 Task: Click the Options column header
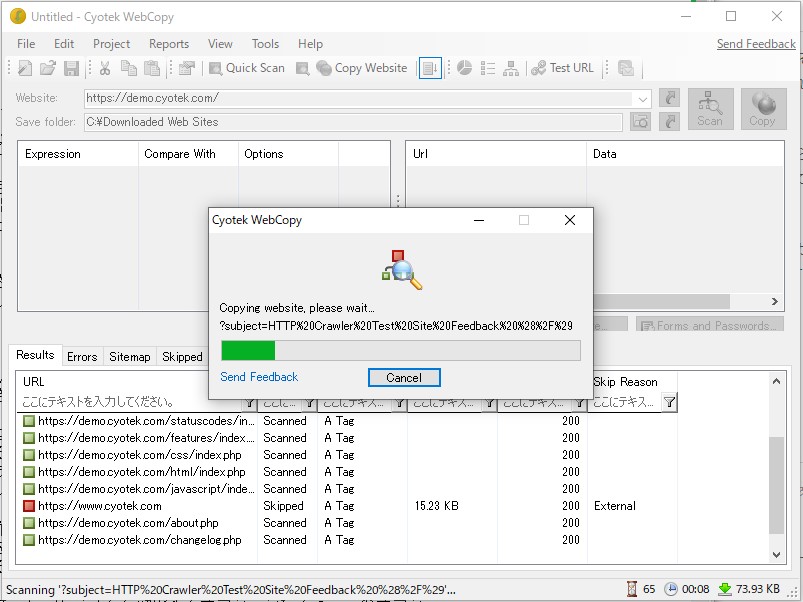pos(288,154)
